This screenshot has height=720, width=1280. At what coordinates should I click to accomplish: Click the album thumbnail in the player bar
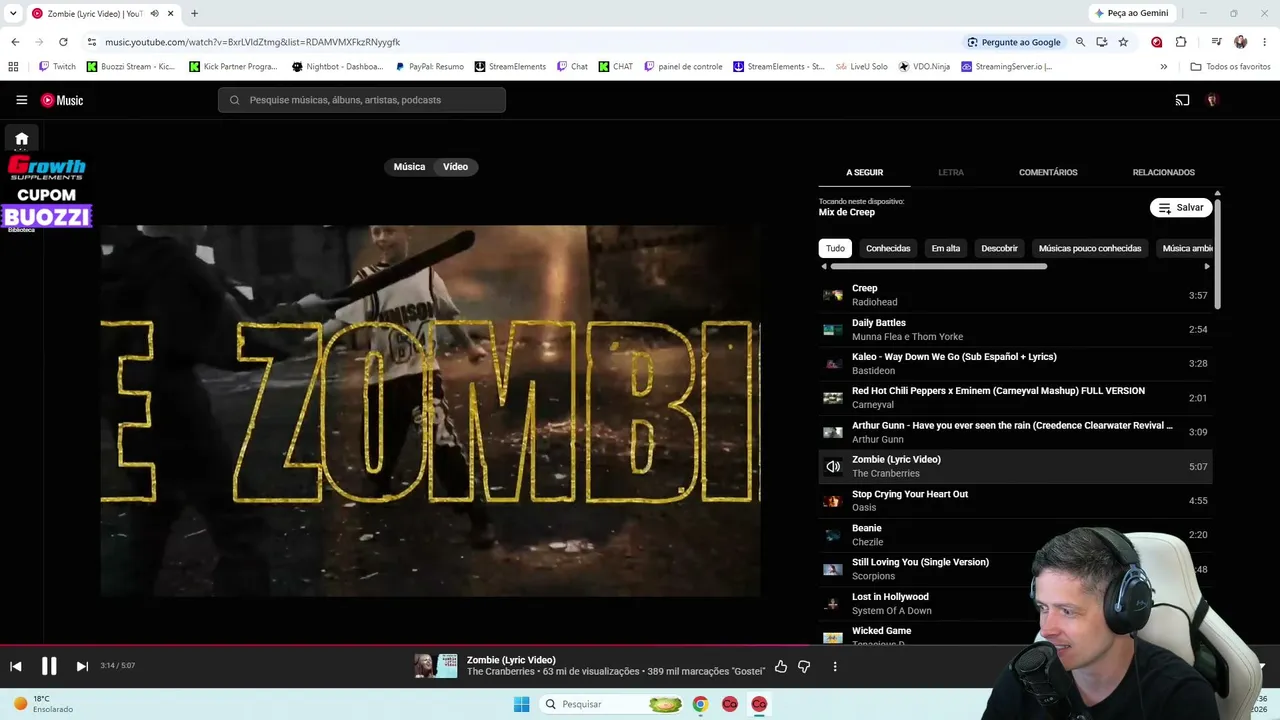coord(436,666)
